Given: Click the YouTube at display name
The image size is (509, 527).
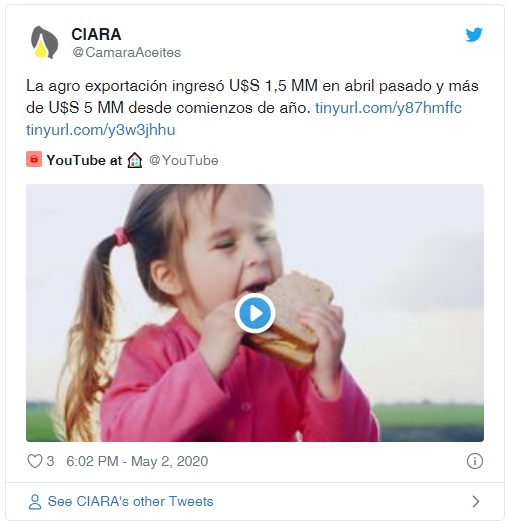Looking at the screenshot, I should (x=84, y=160).
